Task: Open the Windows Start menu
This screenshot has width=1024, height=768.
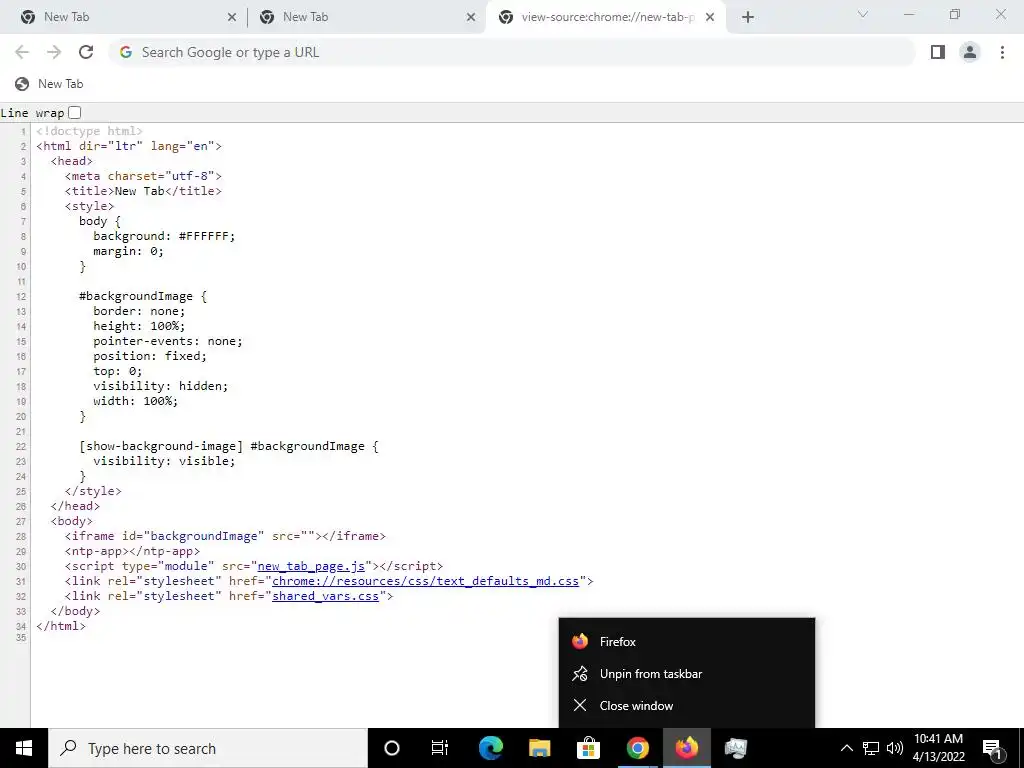Action: click(24, 748)
